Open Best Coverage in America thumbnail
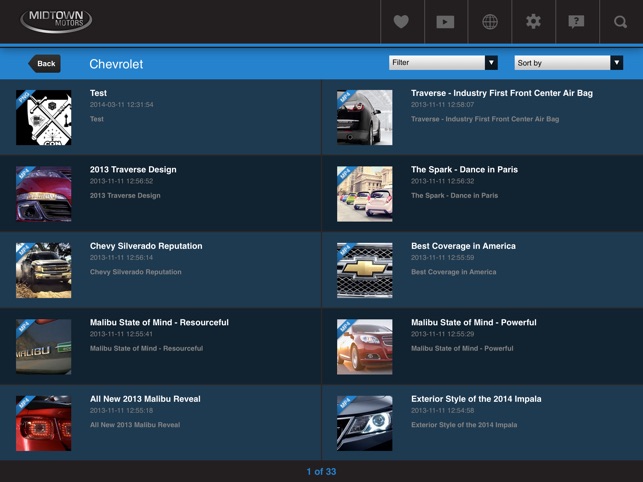The height and width of the screenshot is (482, 643). click(365, 270)
